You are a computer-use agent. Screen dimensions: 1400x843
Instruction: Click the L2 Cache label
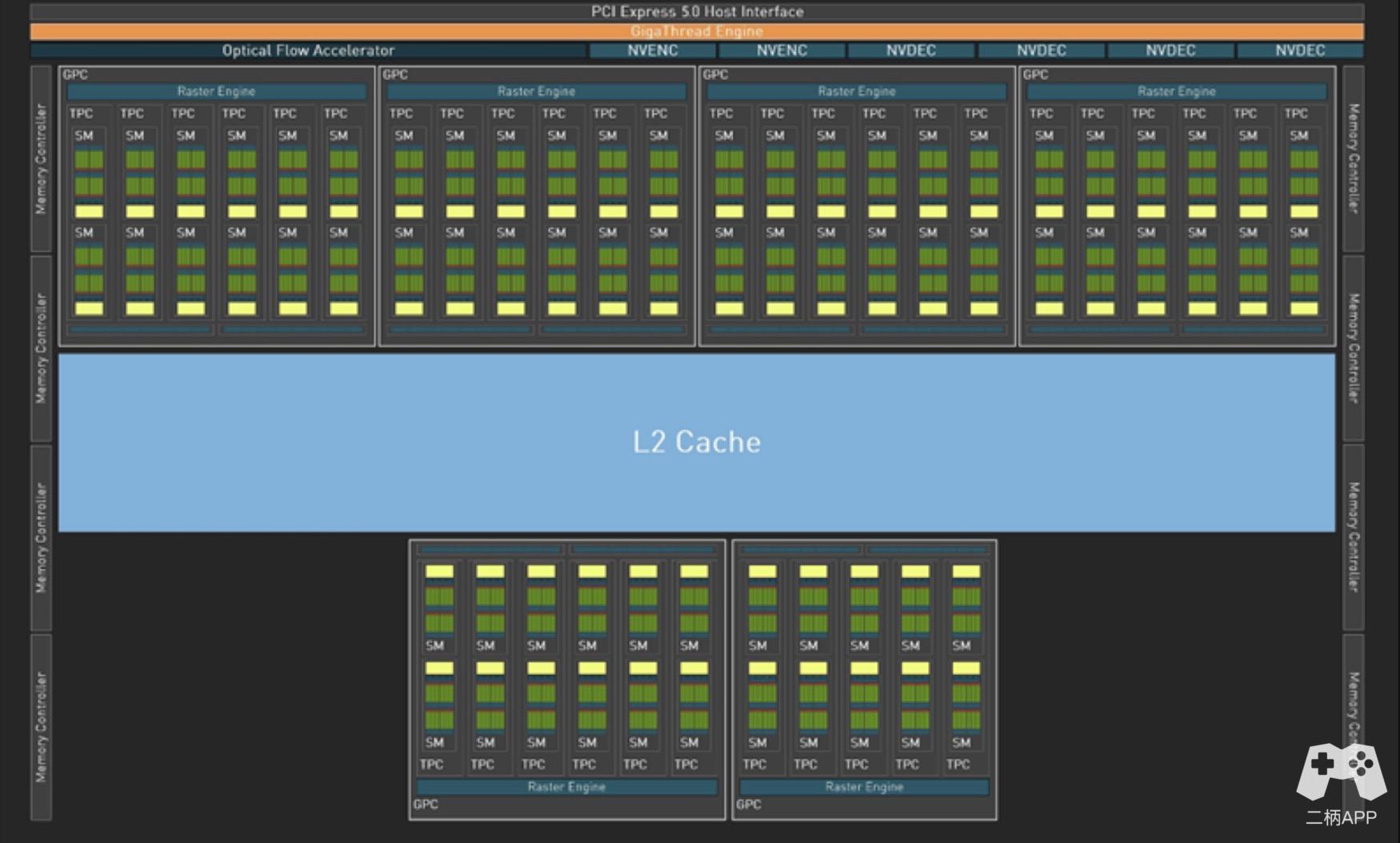pyautogui.click(x=697, y=442)
